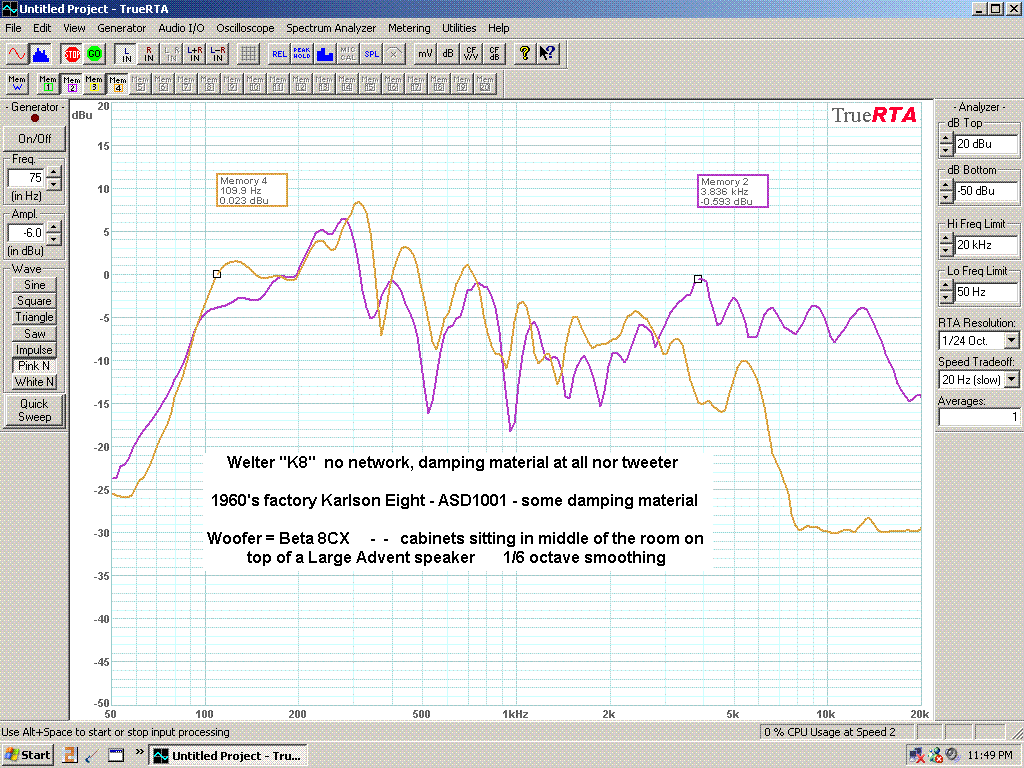Viewport: 1024px width, 768px height.
Task: Click the show desktop quick launch icon
Action: (116, 756)
